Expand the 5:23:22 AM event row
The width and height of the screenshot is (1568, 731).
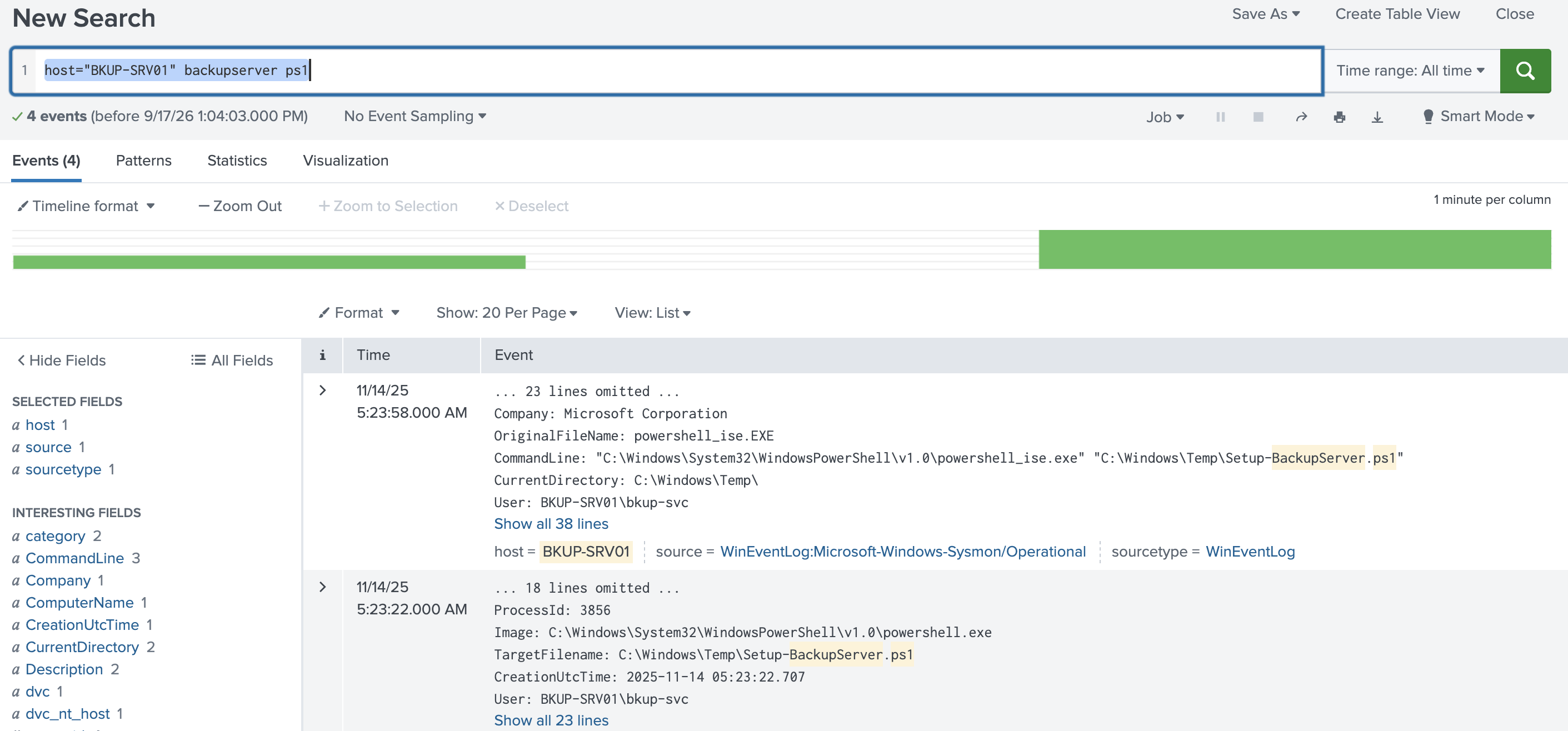(323, 587)
